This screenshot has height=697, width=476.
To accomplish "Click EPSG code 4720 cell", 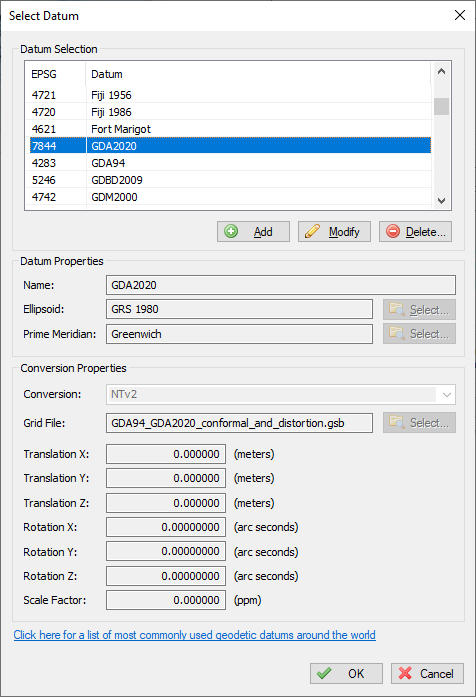I will pos(57,112).
